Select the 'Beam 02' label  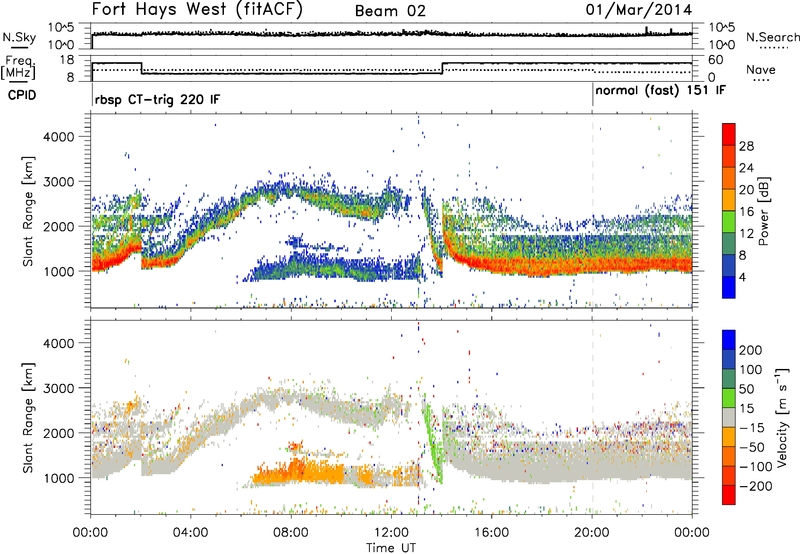click(x=390, y=11)
